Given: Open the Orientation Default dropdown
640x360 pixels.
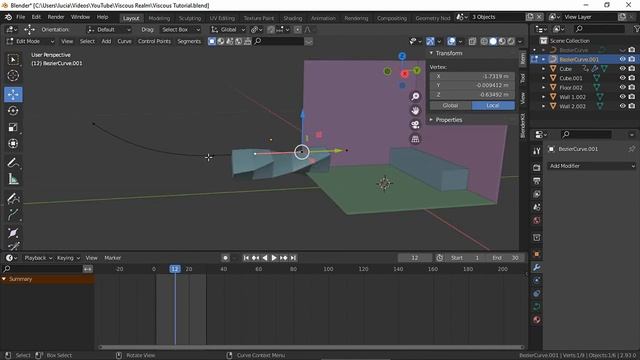Looking at the screenshot, I should pos(109,29).
